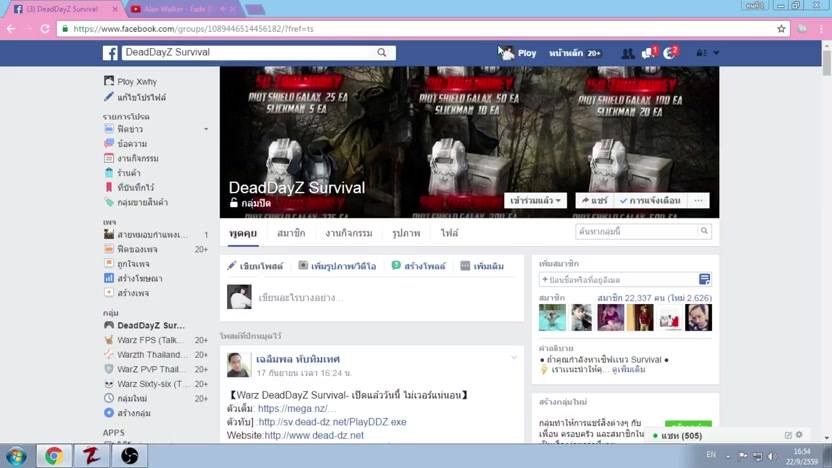Switch to the Discussion tab
Viewport: 832px width, 468px height.
(x=243, y=233)
